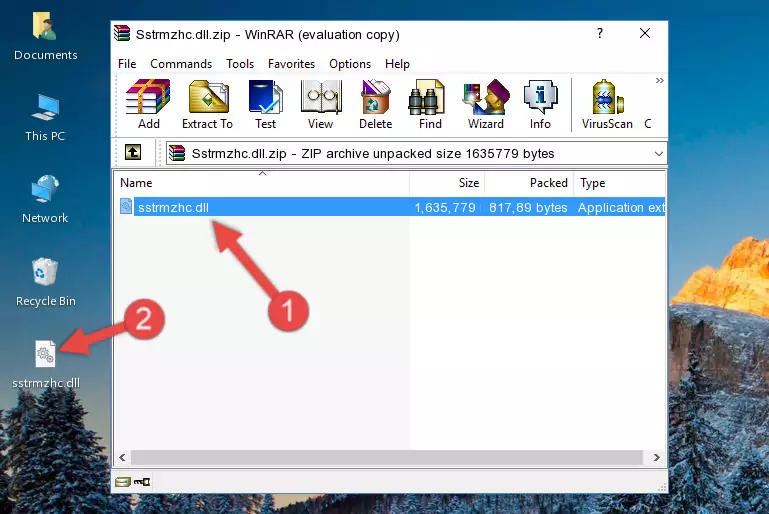769x514 pixels.
Task: Open the Tools menu
Action: coord(240,64)
